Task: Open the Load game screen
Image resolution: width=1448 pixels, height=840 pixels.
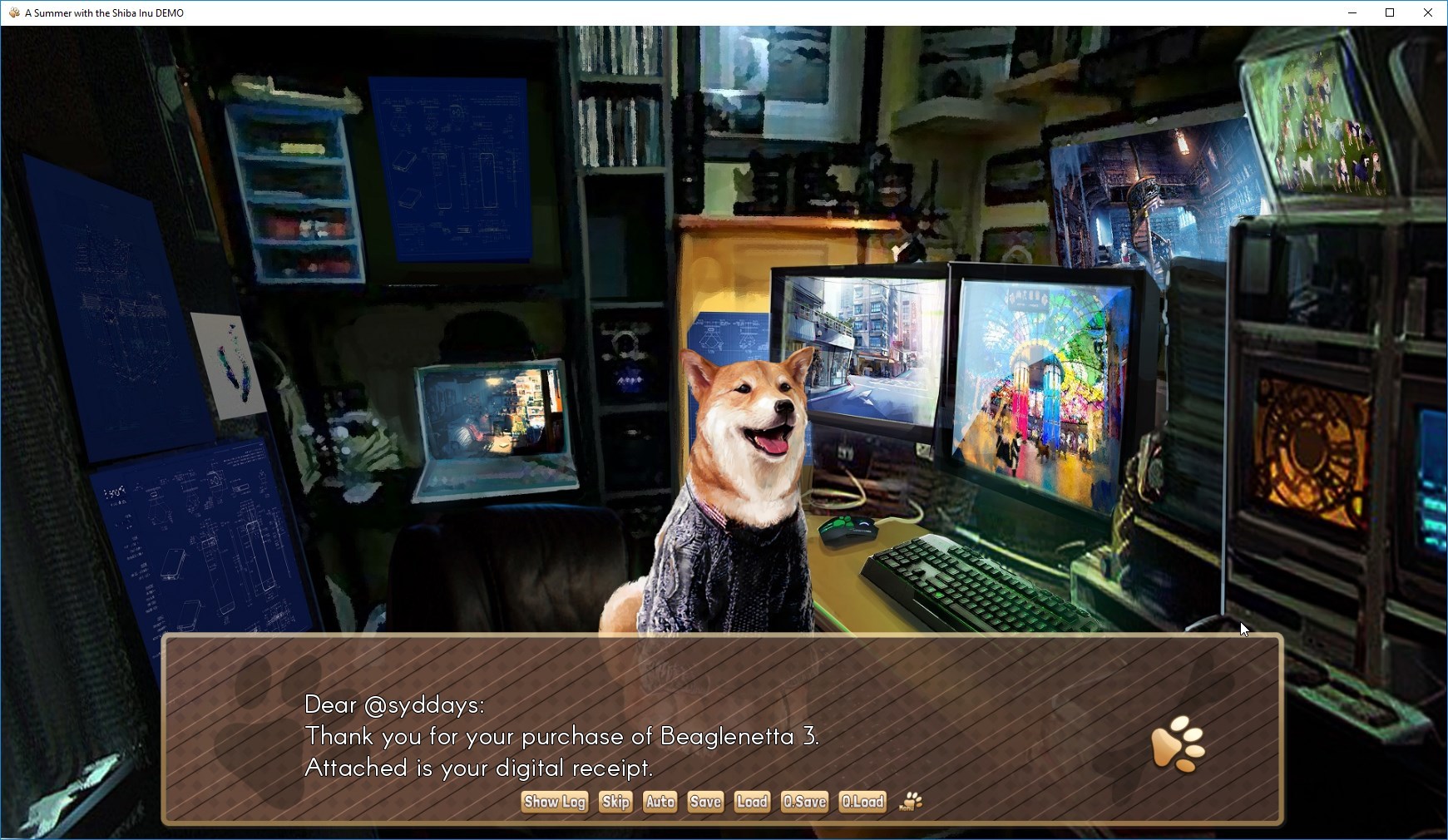Action: (x=752, y=802)
